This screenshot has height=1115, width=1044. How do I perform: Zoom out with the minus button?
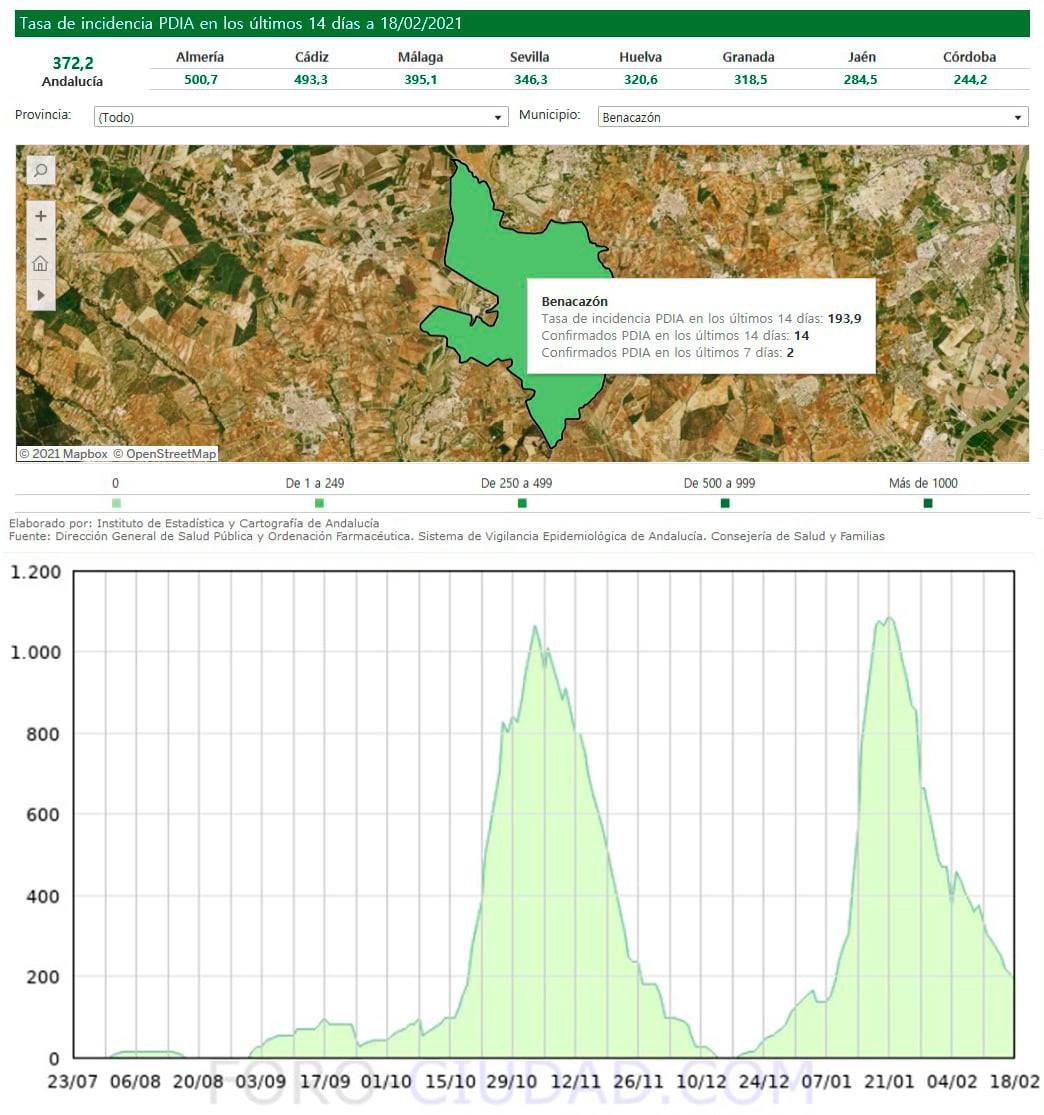tap(41, 239)
